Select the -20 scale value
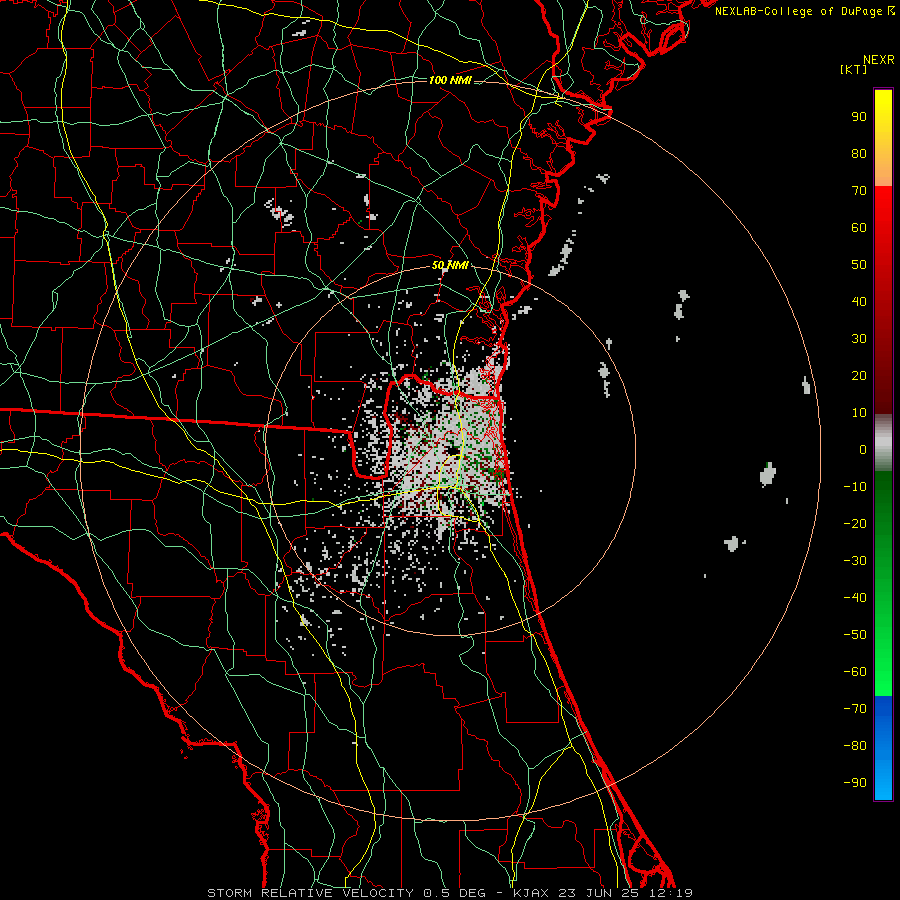Viewport: 900px width, 900px height. (x=855, y=524)
